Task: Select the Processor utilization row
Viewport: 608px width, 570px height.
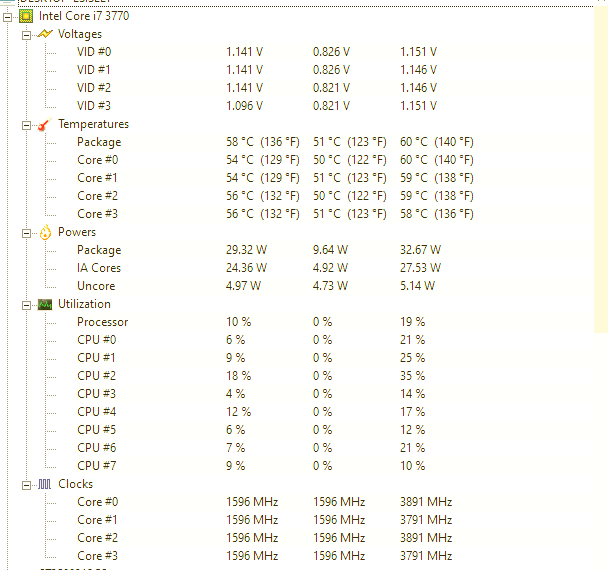Action: pos(102,322)
